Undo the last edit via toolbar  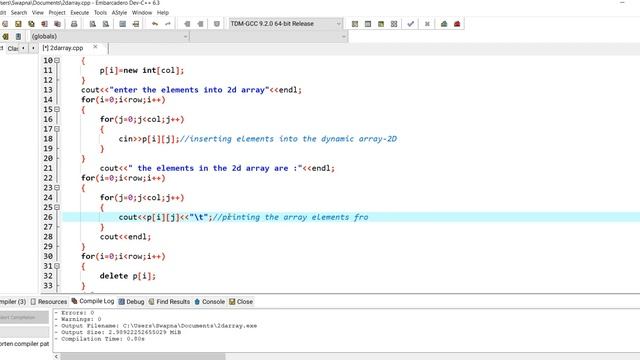click(155, 24)
